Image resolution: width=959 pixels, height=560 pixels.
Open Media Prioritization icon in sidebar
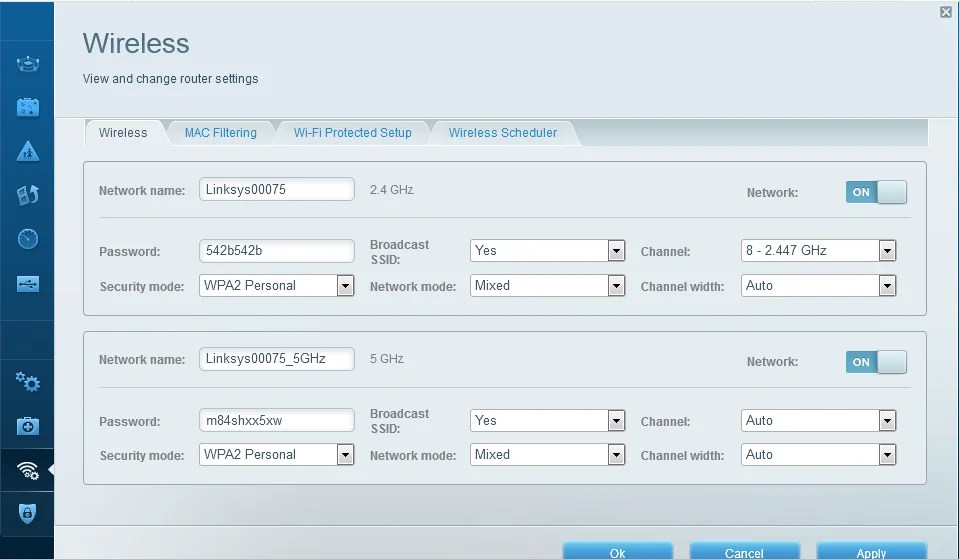pyautogui.click(x=28, y=195)
